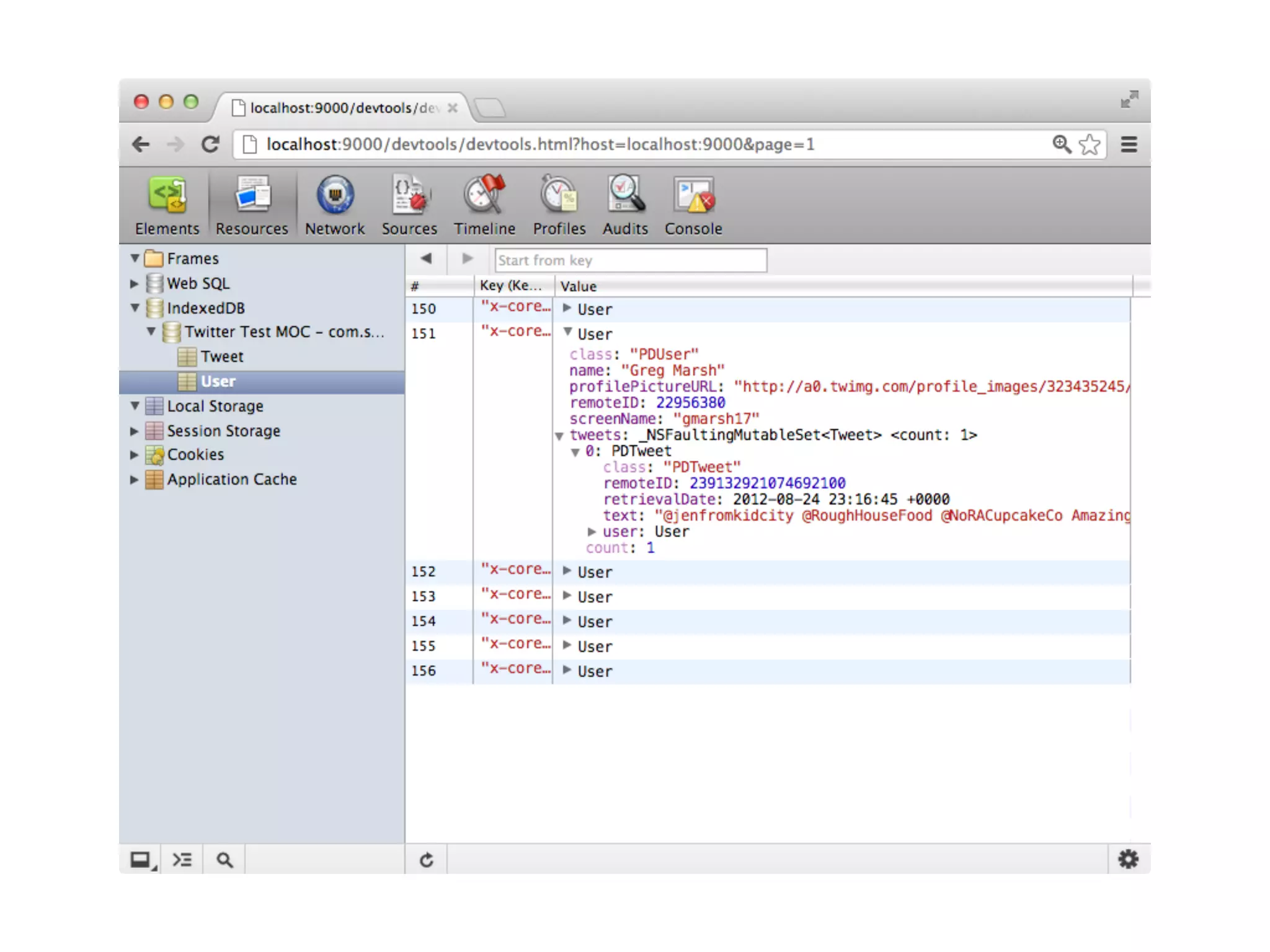Collapse the tweets property disclosure triangle
This screenshot has width=1270, height=952.
pyautogui.click(x=559, y=436)
